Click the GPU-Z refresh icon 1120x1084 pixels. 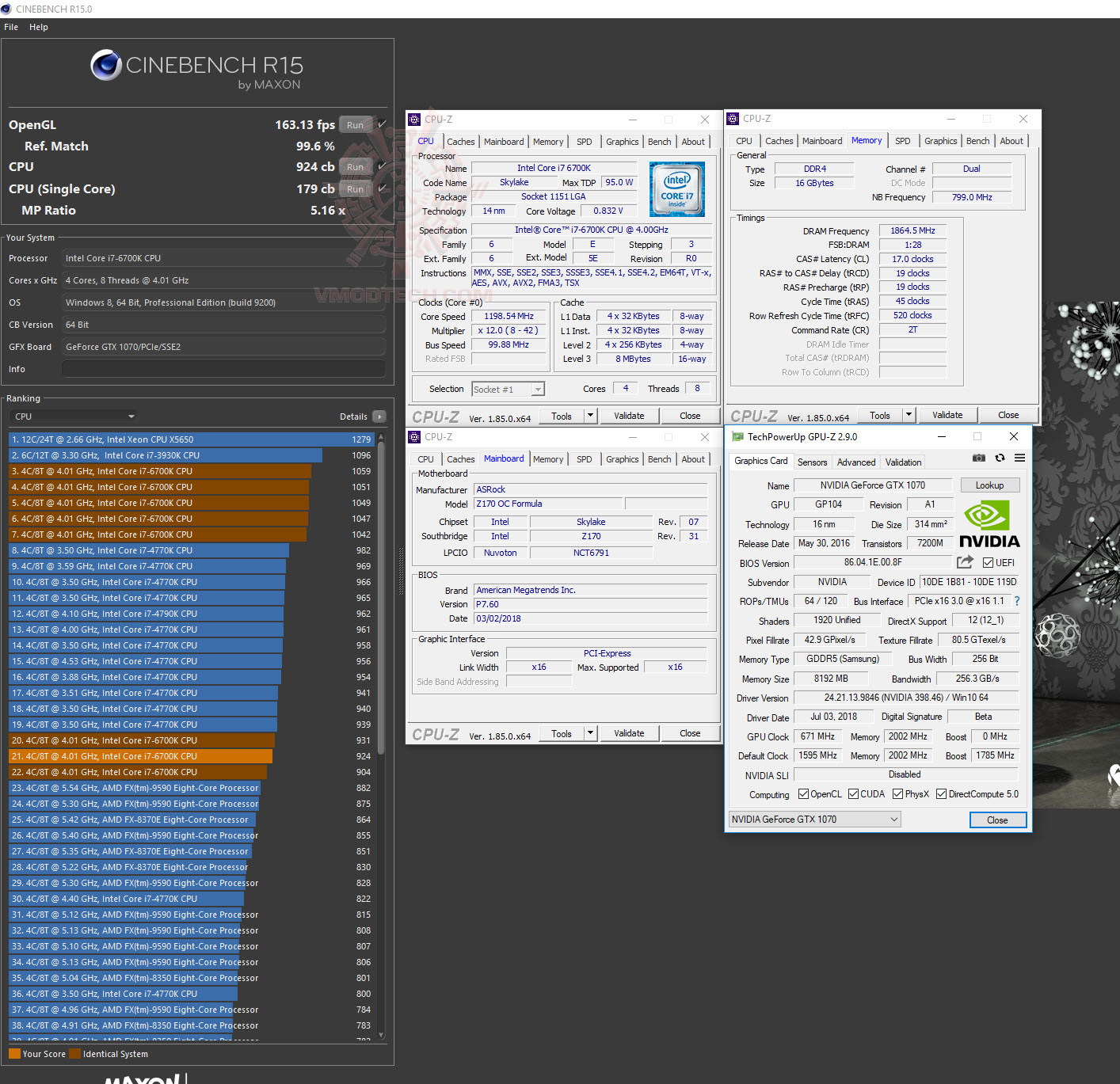[1000, 458]
